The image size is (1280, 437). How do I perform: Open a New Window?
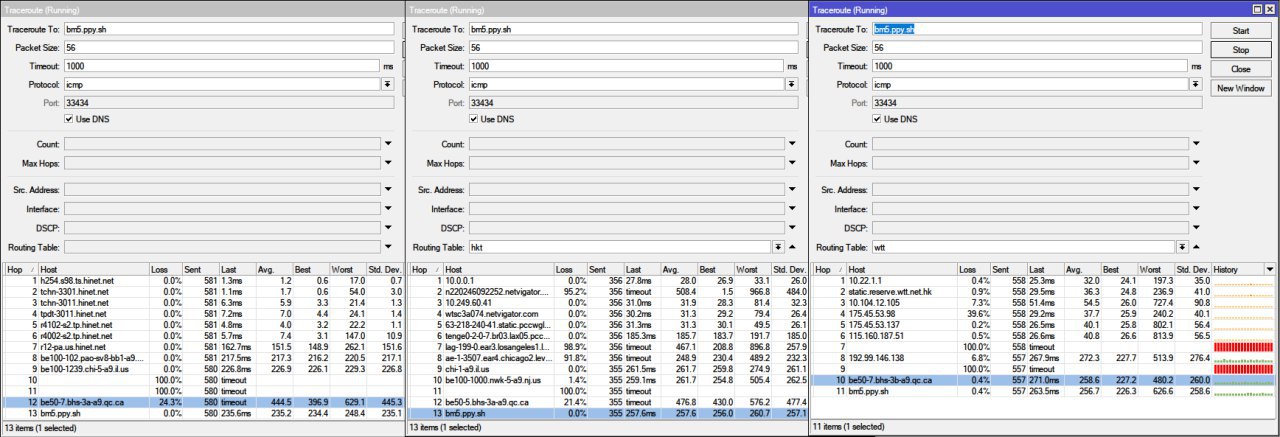pyautogui.click(x=1241, y=88)
